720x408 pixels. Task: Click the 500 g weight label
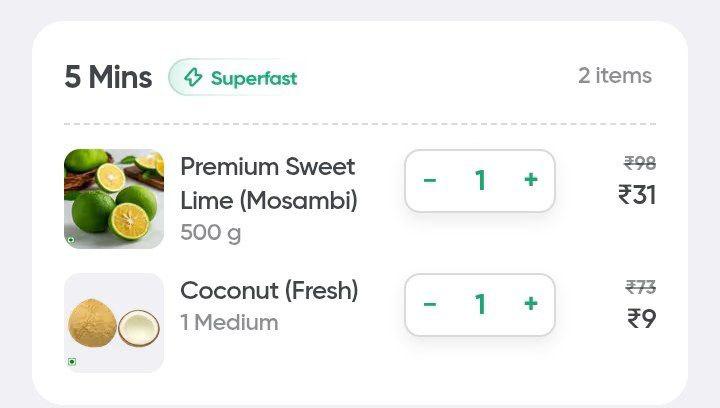[x=210, y=233]
